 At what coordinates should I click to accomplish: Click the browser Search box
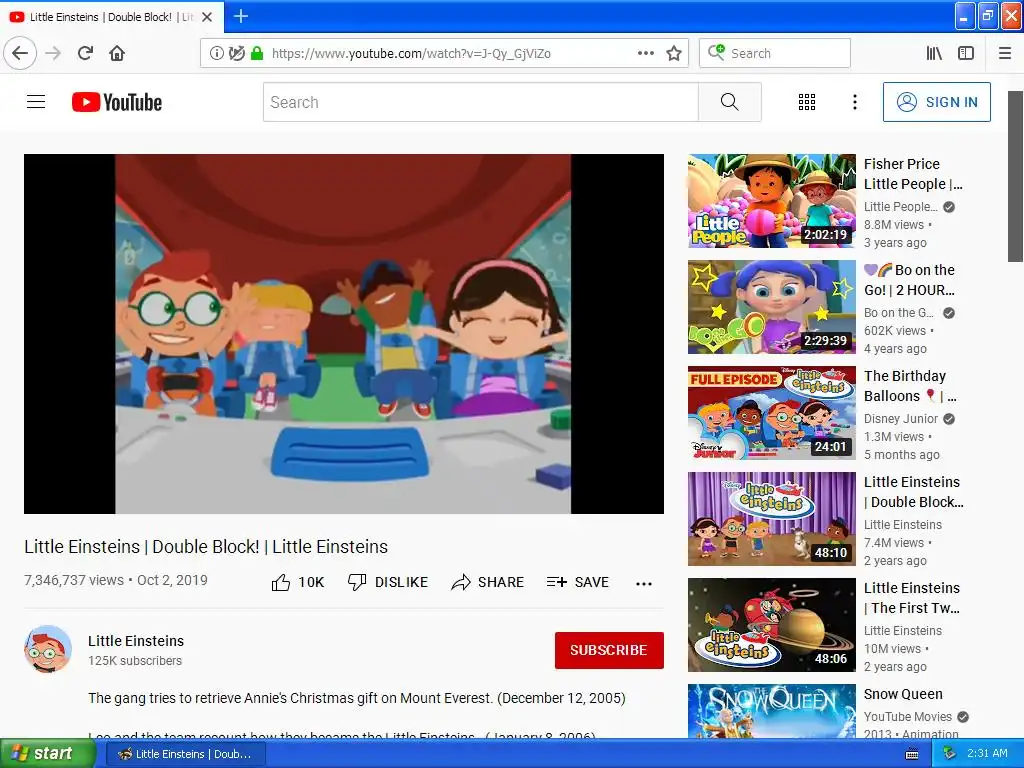pyautogui.click(x=775, y=54)
